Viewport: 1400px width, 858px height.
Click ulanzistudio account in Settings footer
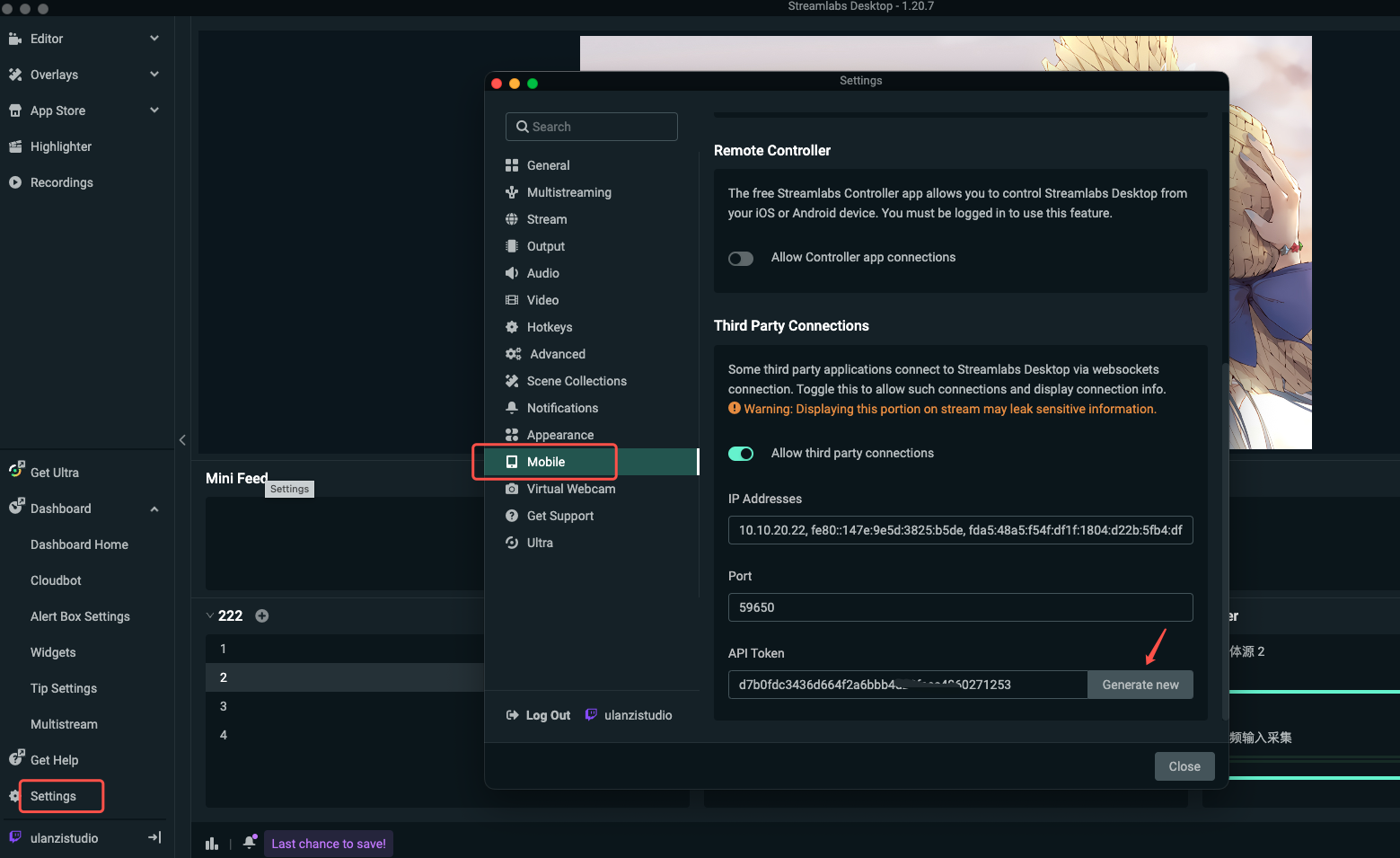(629, 715)
